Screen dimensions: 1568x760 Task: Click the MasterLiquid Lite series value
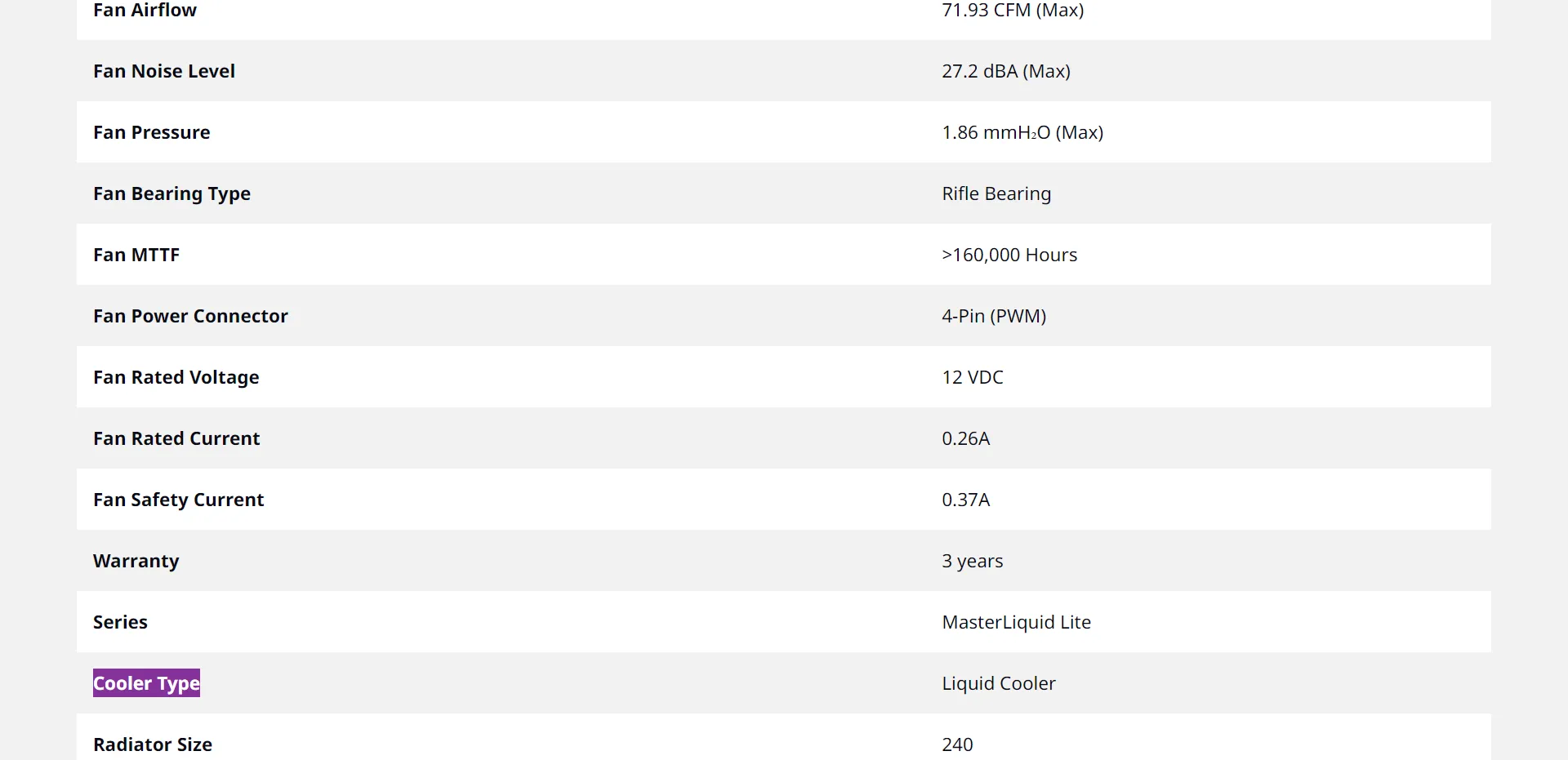coord(1016,622)
